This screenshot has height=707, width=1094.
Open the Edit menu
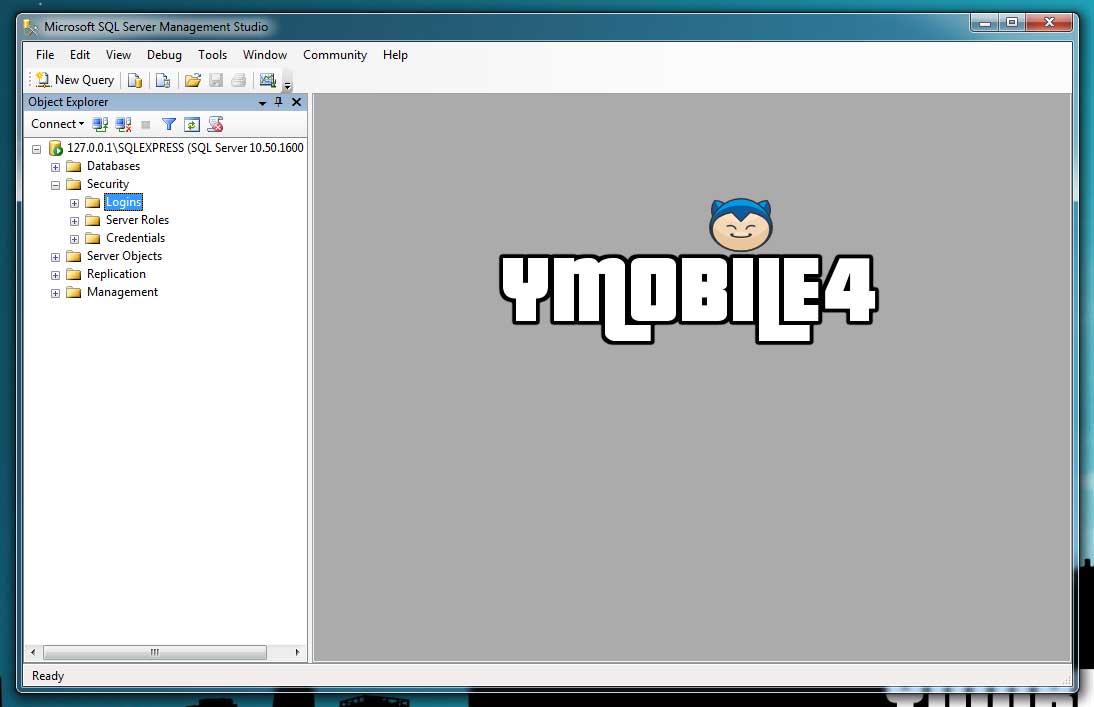point(80,54)
